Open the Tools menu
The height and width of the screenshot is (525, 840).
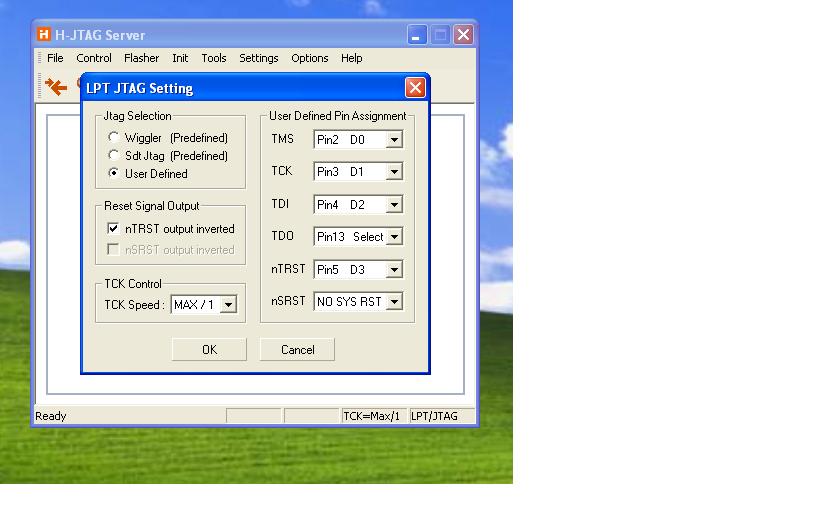(x=214, y=58)
